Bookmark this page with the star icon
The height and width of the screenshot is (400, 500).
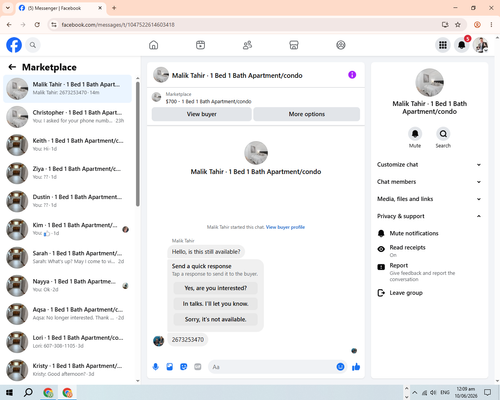point(458,25)
